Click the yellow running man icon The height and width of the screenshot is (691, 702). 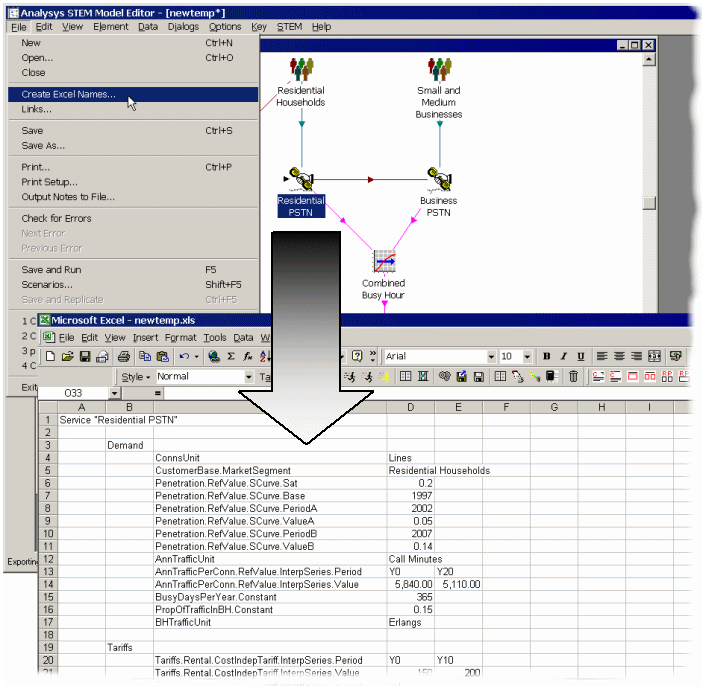384,377
